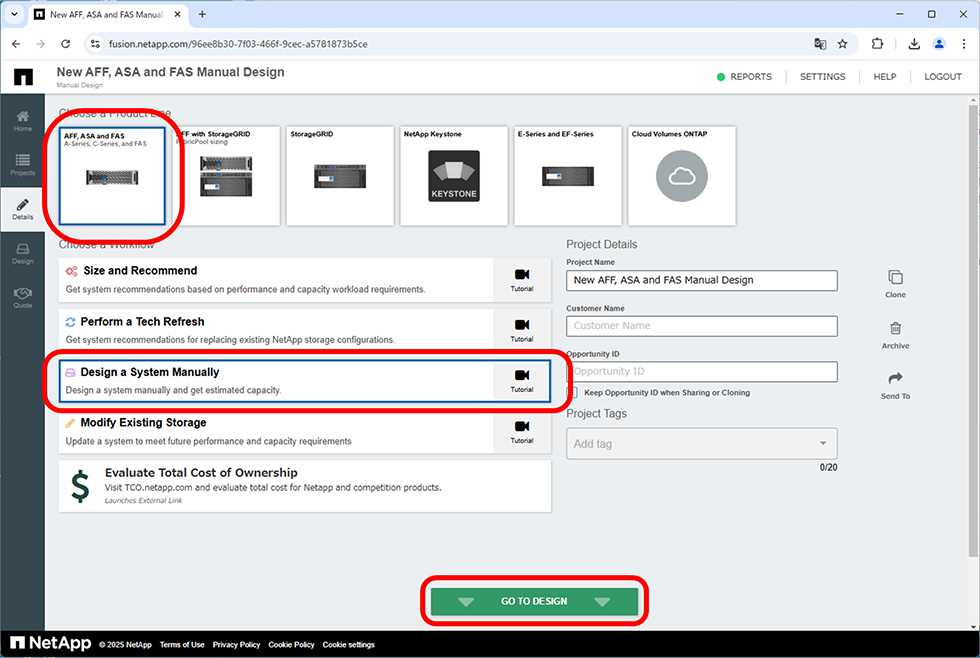Click the Project Name input field
This screenshot has width=980, height=658.
click(x=702, y=281)
